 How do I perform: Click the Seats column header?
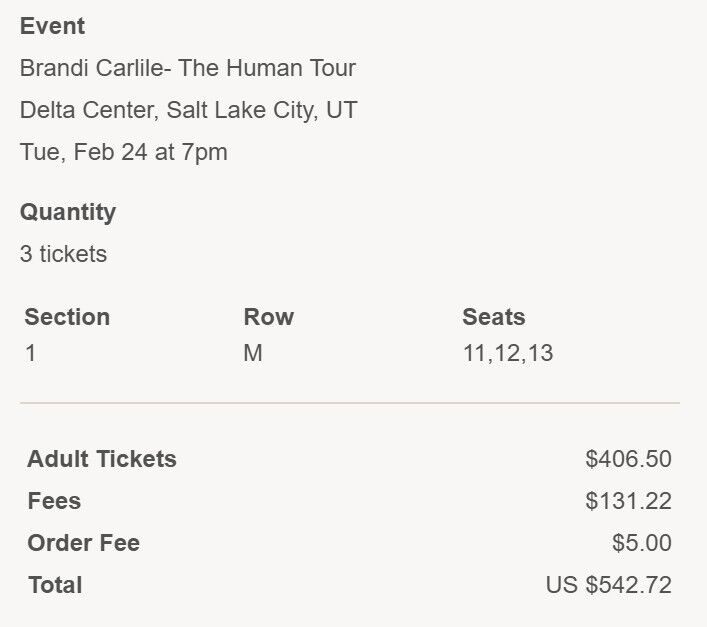(493, 317)
